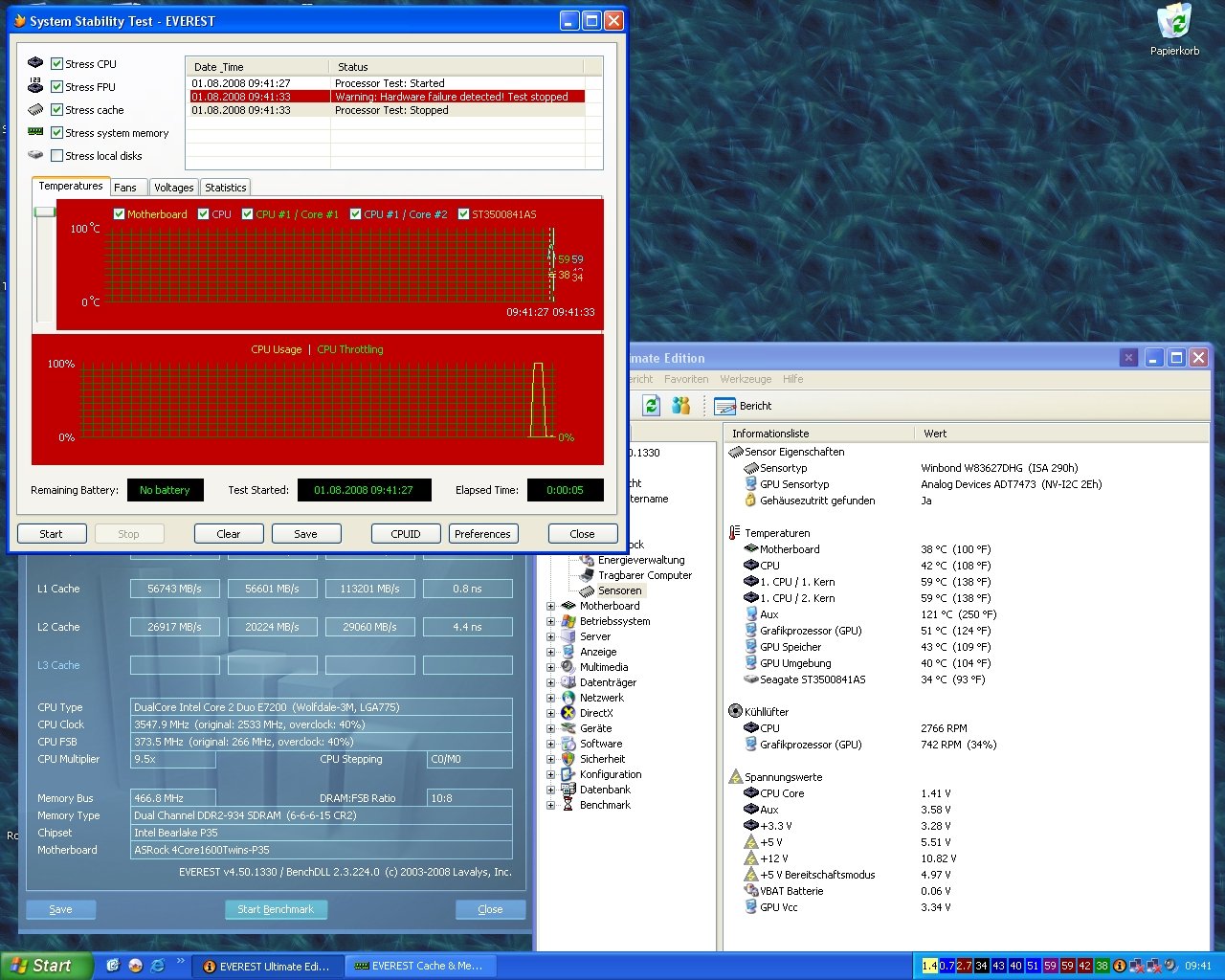Click the DirectX icon in tree
This screenshot has width=1225, height=980.
[x=568, y=713]
